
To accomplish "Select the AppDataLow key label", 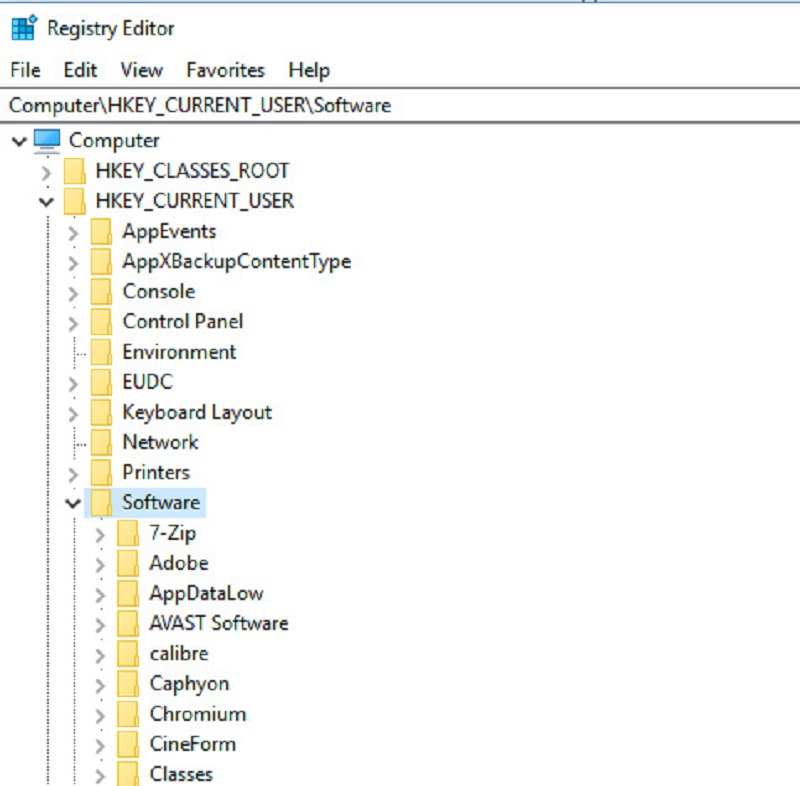I will 206,594.
